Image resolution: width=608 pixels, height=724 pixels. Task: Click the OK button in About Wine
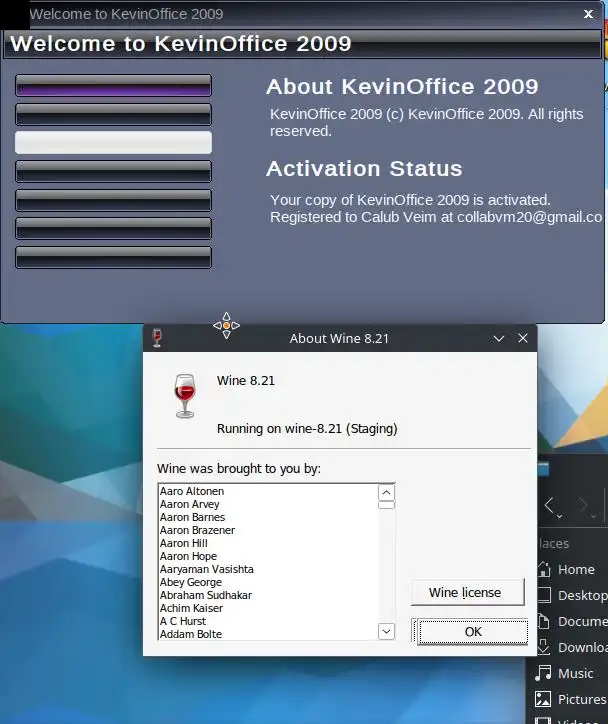473,632
